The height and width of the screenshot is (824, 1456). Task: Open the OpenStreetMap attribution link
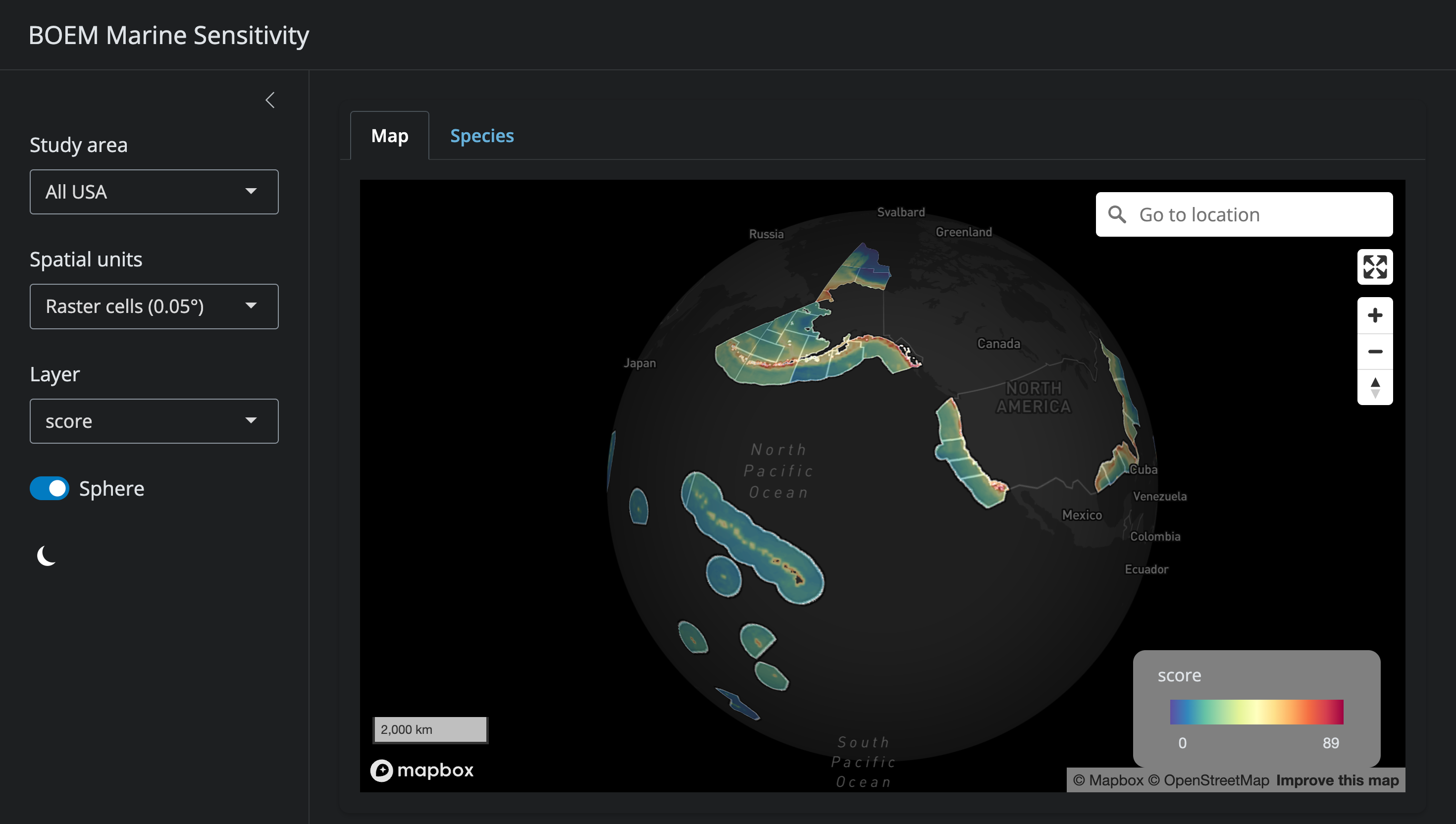coord(1208,780)
